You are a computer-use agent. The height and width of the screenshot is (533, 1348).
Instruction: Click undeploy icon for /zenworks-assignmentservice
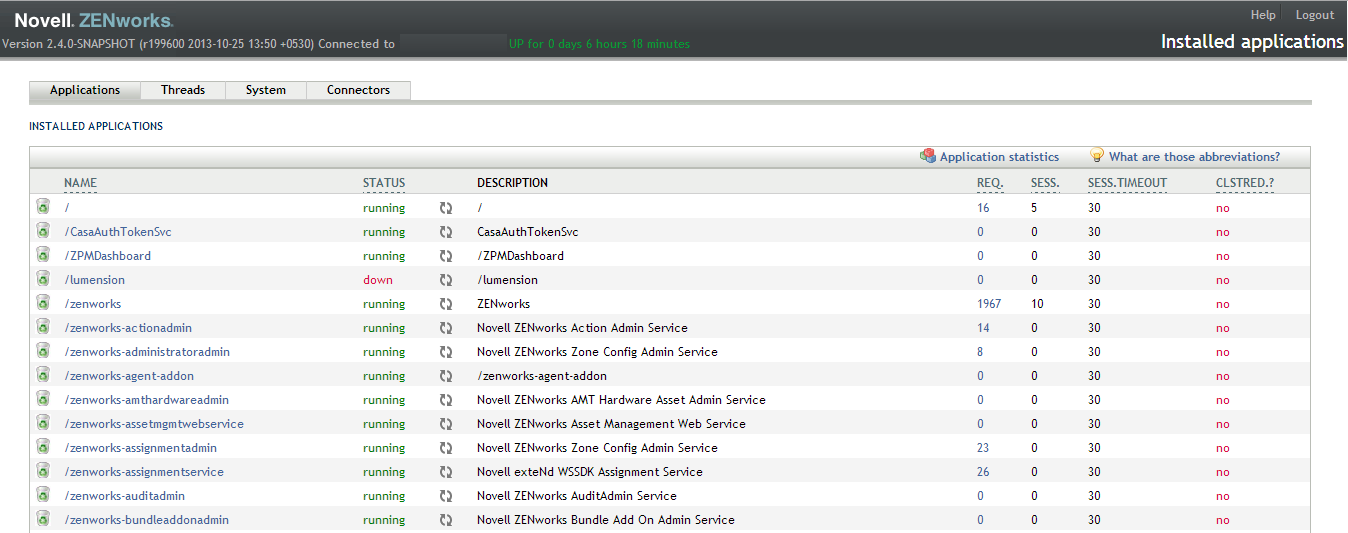pos(43,471)
